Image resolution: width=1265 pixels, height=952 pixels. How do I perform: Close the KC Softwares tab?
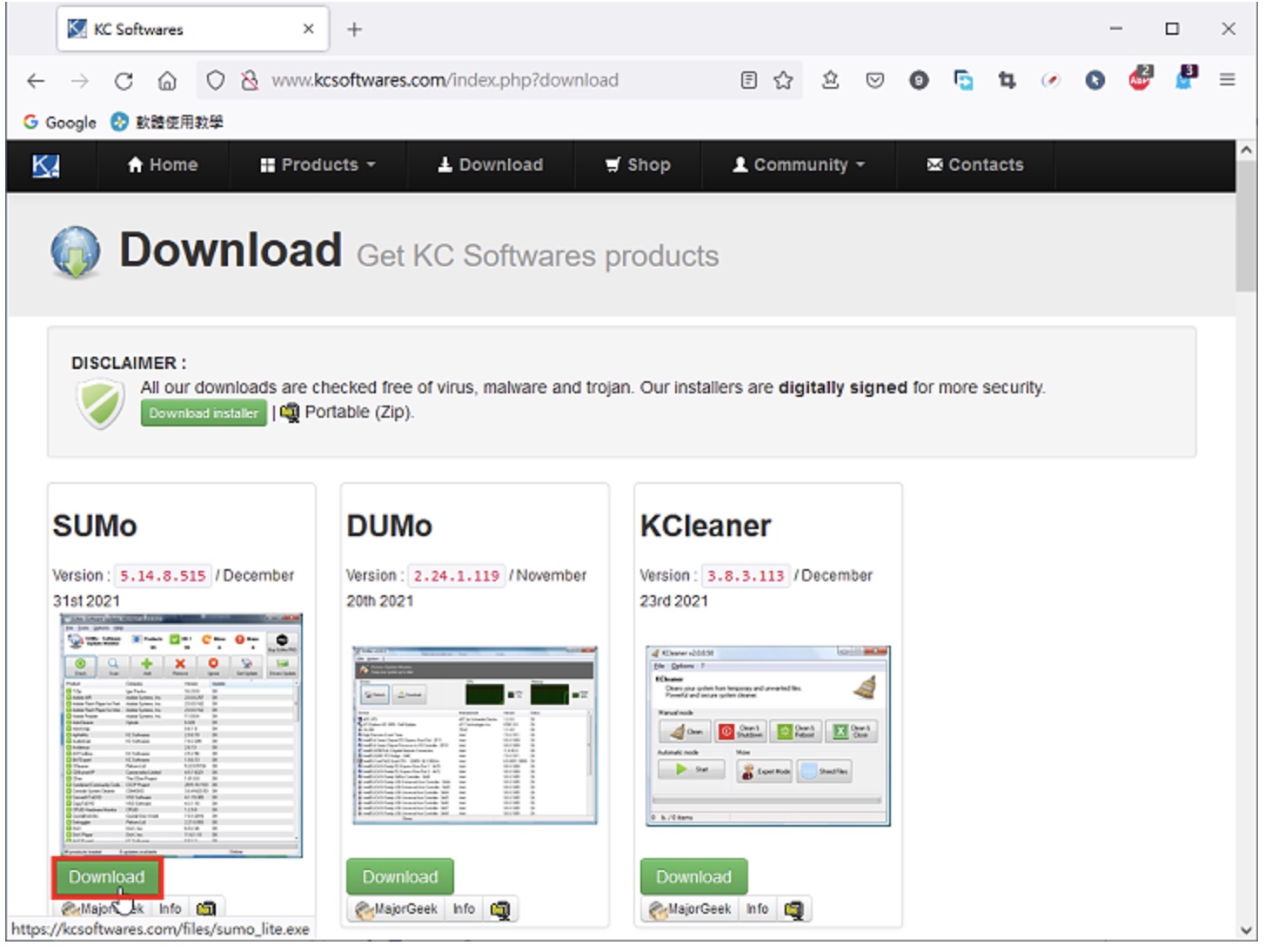308,29
